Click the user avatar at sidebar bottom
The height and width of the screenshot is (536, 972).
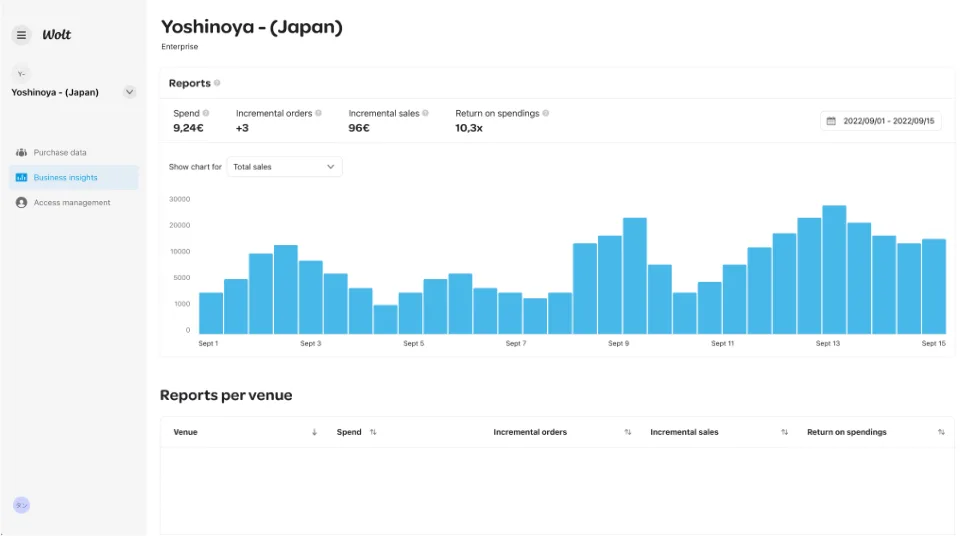[x=21, y=505]
